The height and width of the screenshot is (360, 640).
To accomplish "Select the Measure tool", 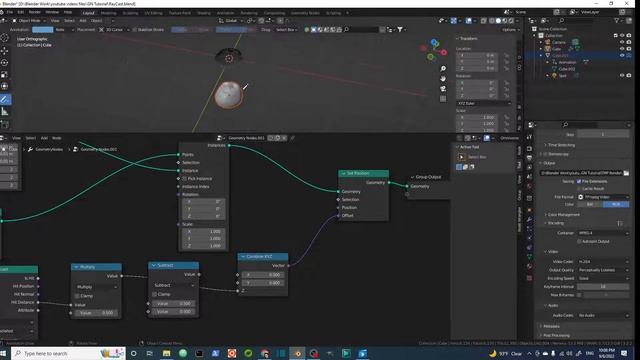I will 4,111.
